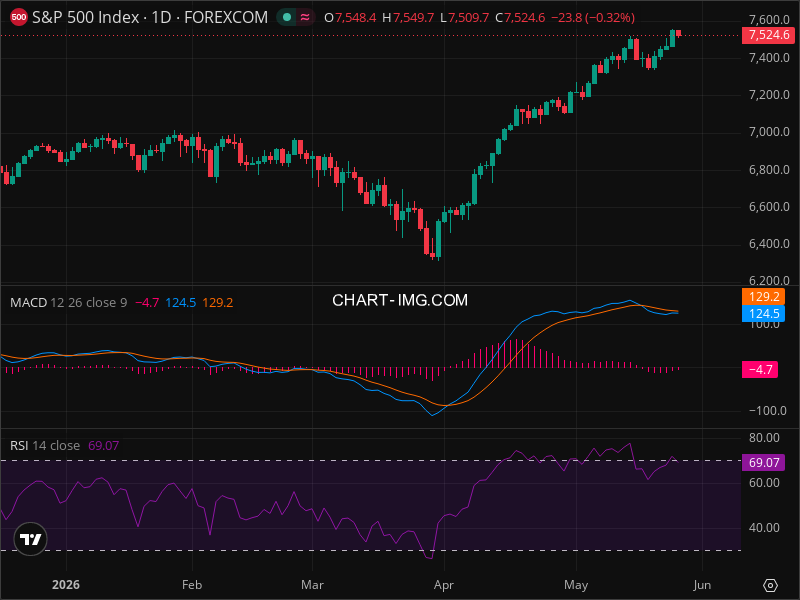The height and width of the screenshot is (600, 800).
Task: Toggle the green market status dot
Action: [287, 17]
